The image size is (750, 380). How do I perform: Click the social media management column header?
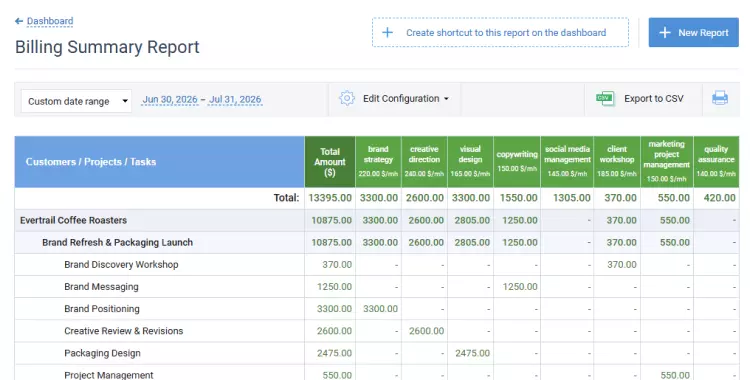pyautogui.click(x=567, y=162)
